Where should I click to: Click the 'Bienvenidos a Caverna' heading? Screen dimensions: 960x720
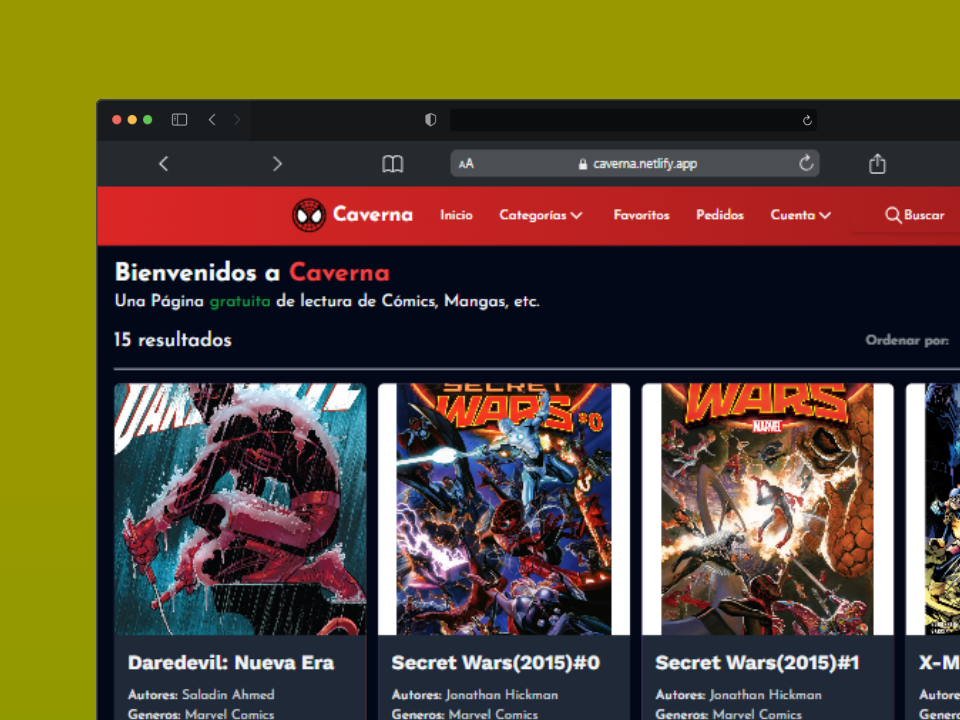[252, 272]
